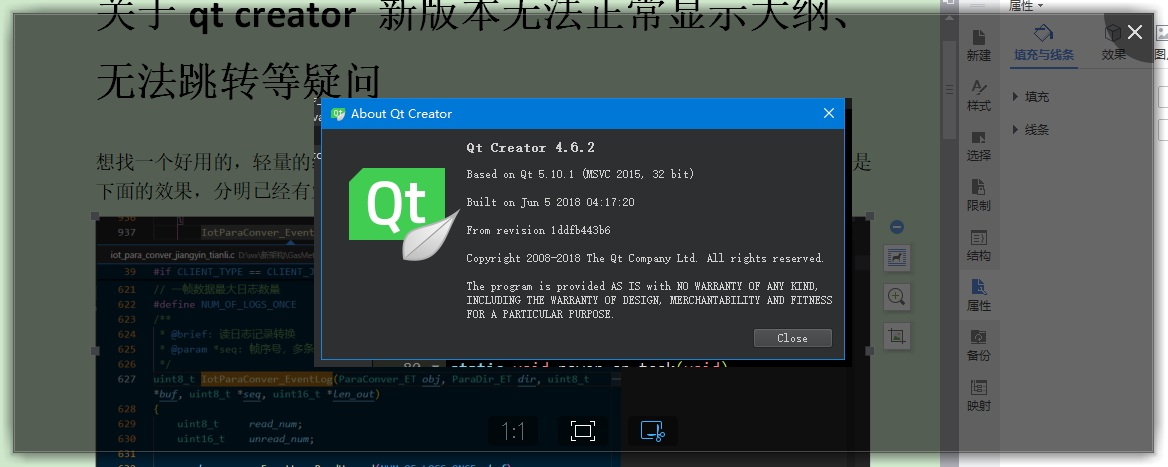
Task: Click 'Based on Qt 5.10.1' text line
Action: (x=580, y=174)
